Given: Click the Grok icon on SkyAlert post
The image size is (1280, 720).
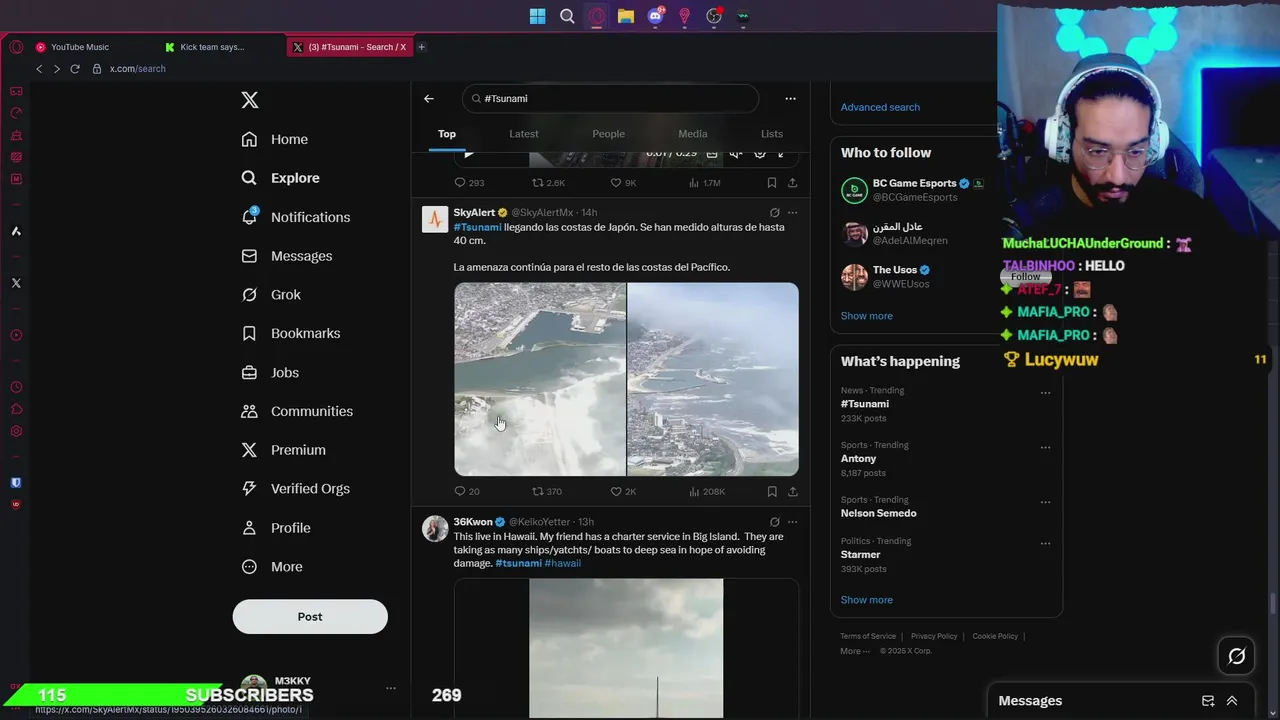Looking at the screenshot, I should pyautogui.click(x=774, y=213).
